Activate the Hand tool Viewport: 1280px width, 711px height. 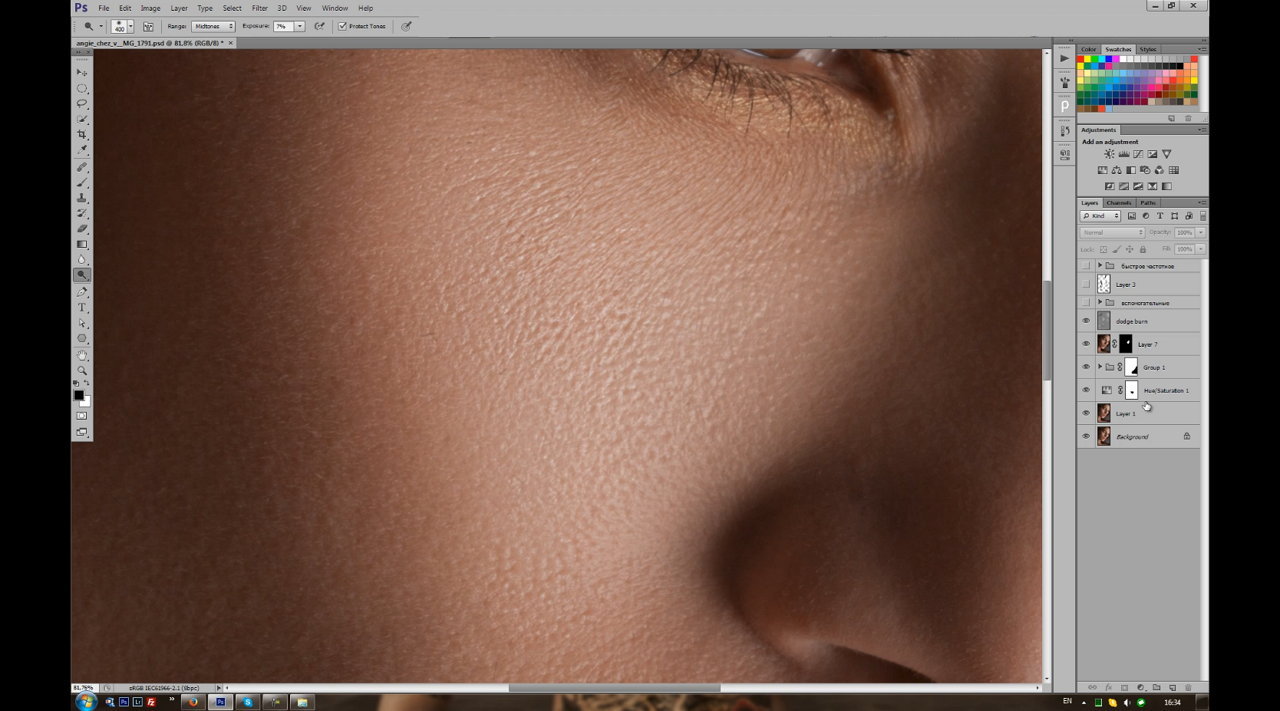pos(82,355)
